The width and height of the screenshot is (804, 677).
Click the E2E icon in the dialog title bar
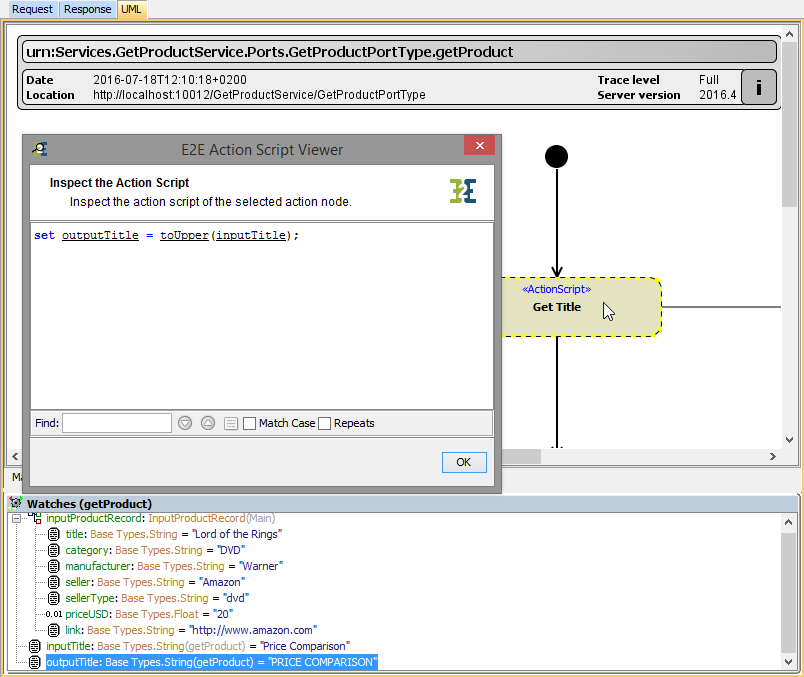pos(40,147)
